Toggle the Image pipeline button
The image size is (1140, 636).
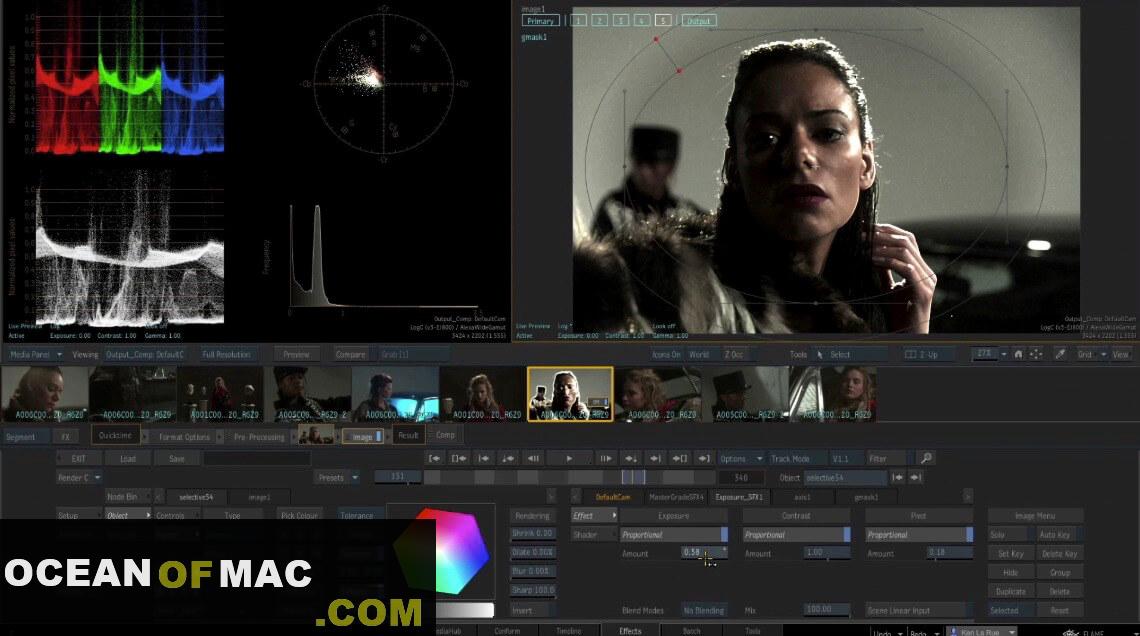363,436
